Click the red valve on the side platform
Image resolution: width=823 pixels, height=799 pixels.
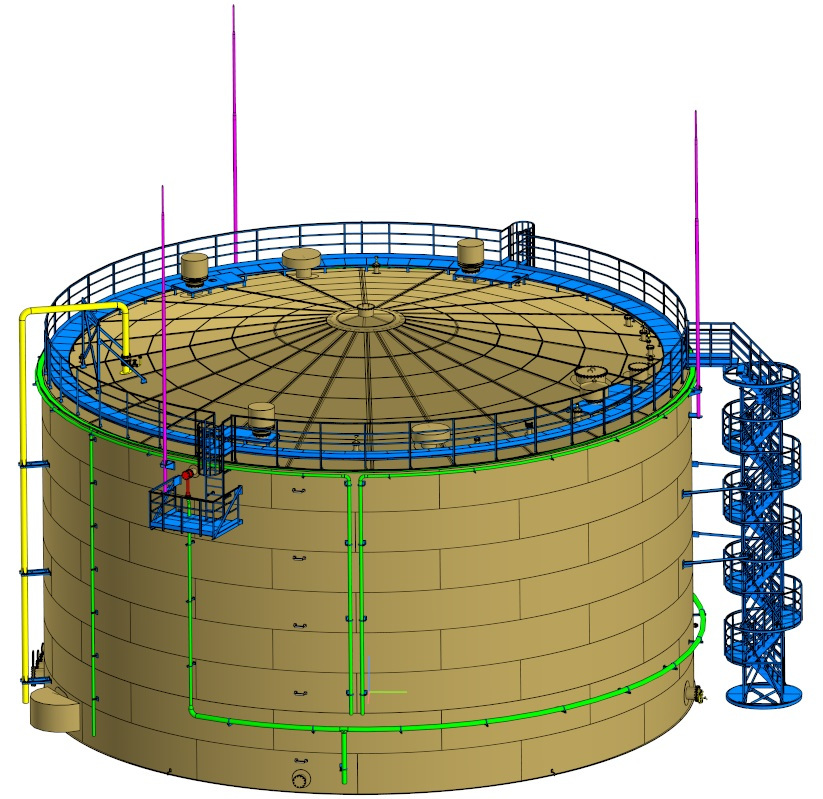185,482
